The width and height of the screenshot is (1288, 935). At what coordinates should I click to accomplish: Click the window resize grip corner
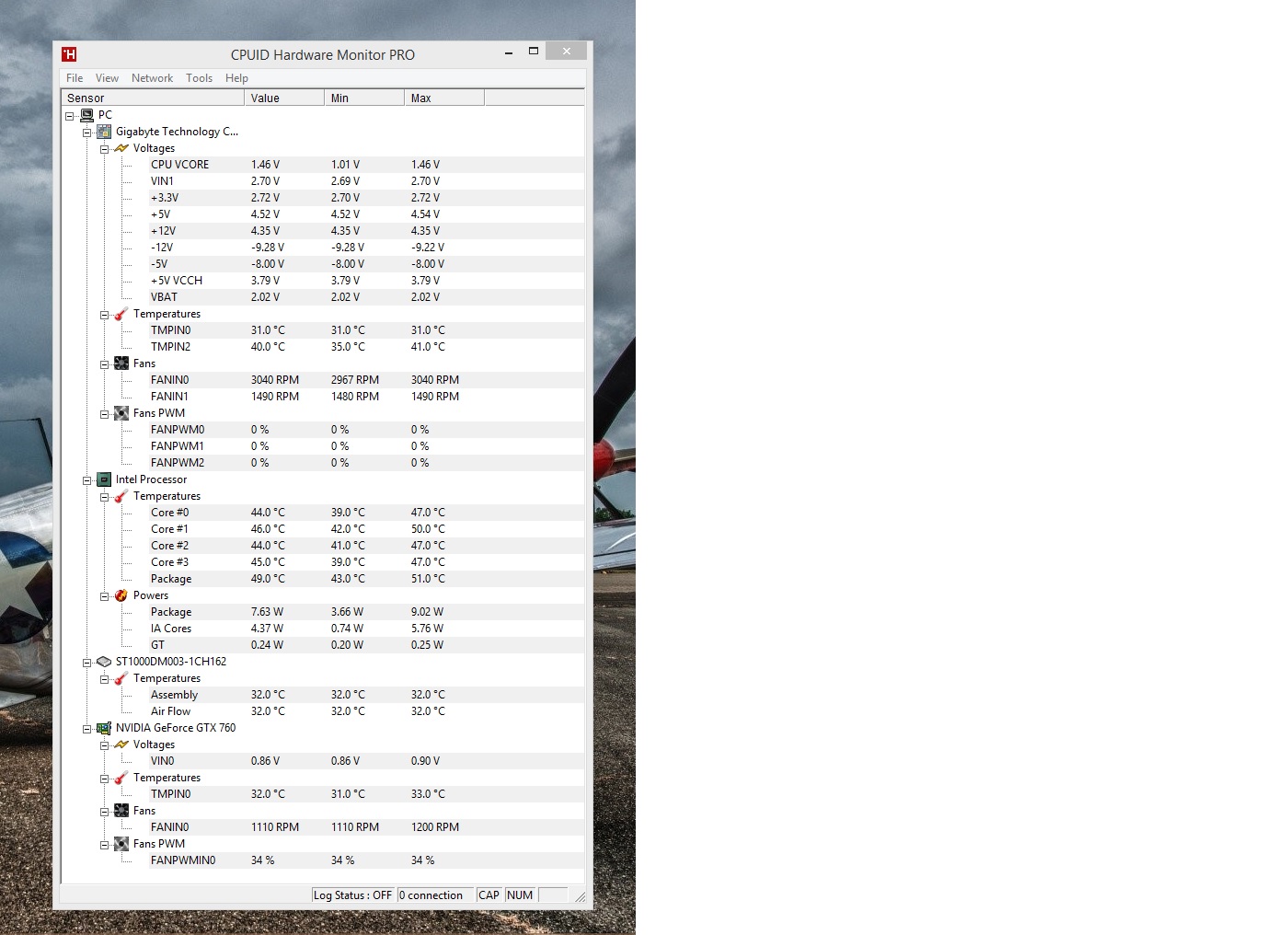(x=580, y=896)
